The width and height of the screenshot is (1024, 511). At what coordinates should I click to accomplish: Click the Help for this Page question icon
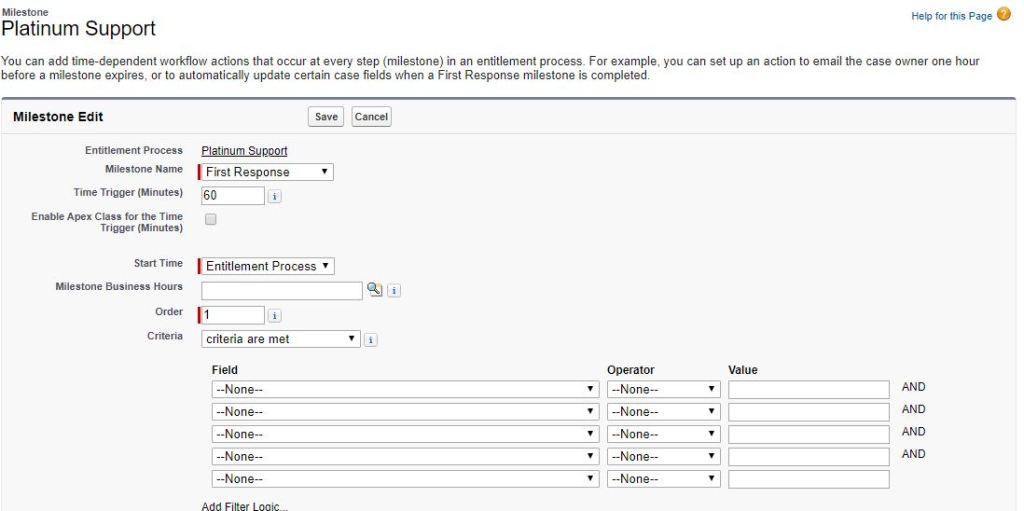(1004, 15)
